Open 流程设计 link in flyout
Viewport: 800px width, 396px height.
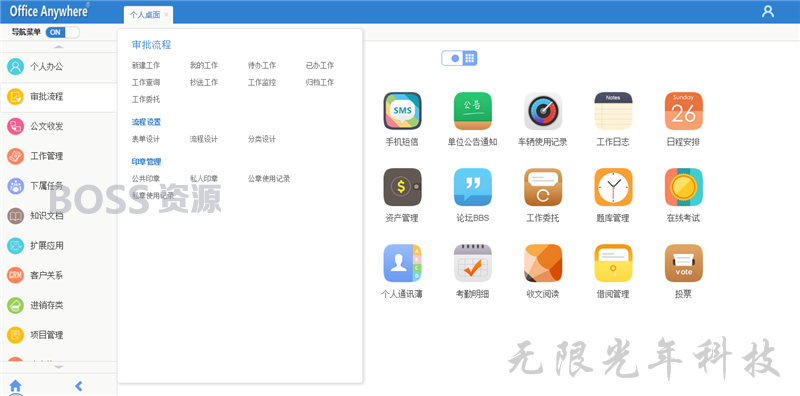point(204,139)
